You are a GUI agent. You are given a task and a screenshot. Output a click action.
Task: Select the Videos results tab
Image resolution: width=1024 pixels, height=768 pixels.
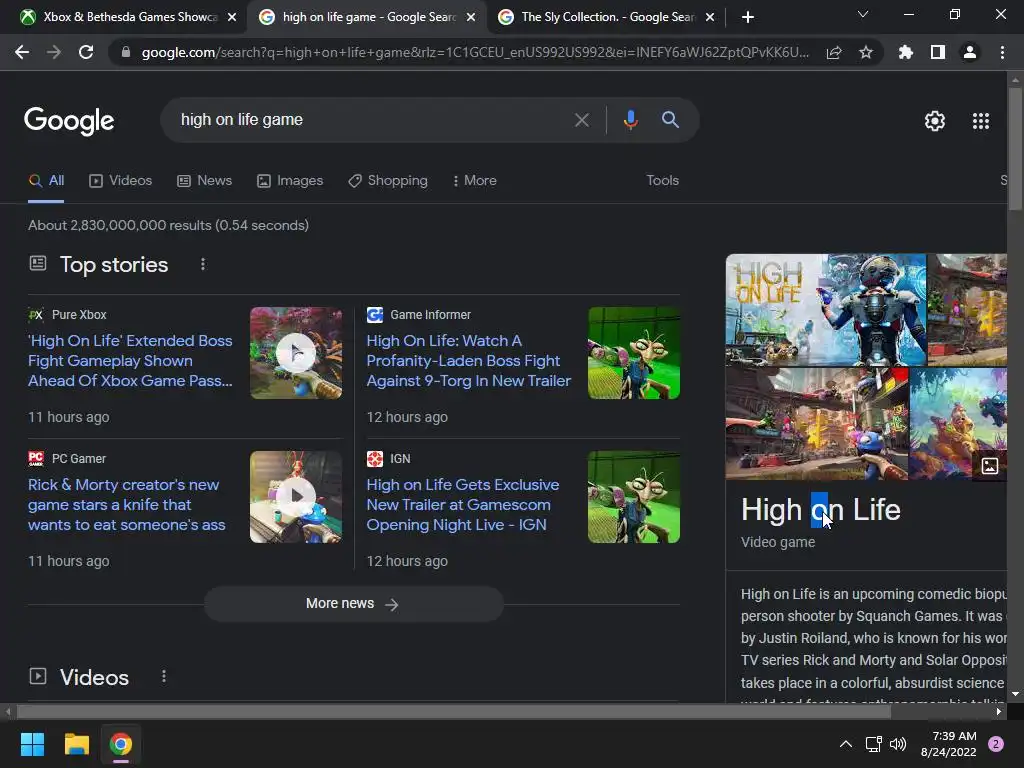(121, 180)
